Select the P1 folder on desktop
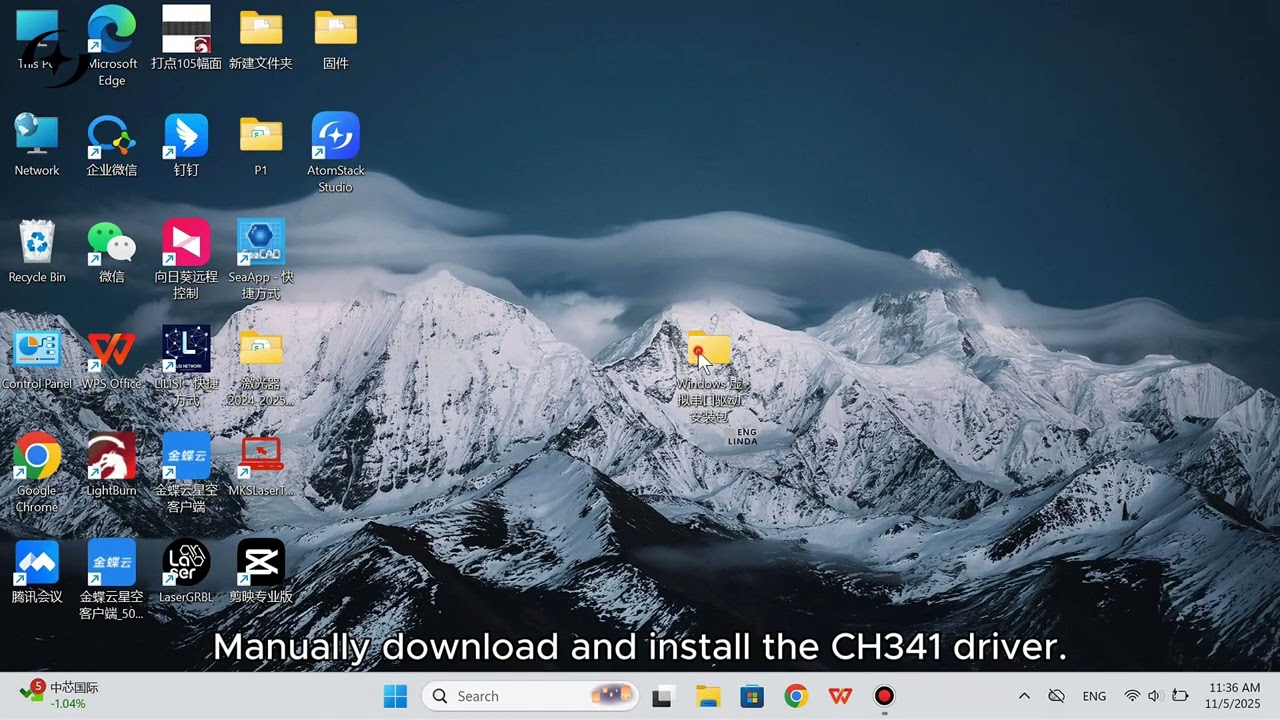 tap(261, 145)
